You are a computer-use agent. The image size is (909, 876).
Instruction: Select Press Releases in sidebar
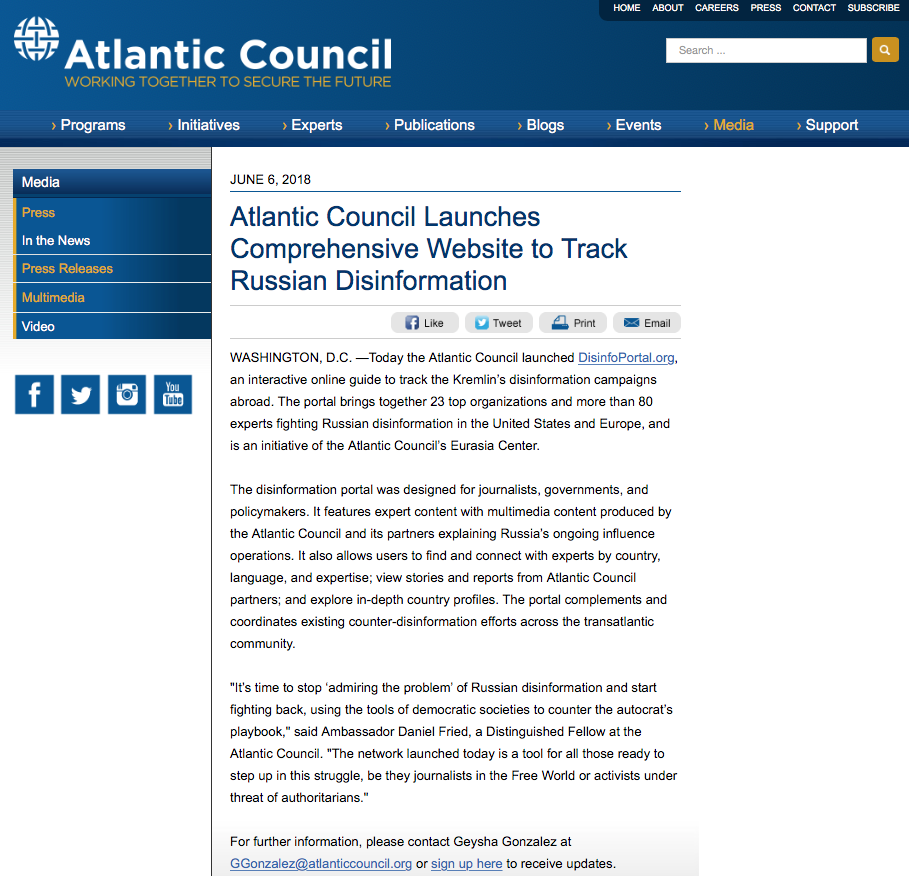112,268
